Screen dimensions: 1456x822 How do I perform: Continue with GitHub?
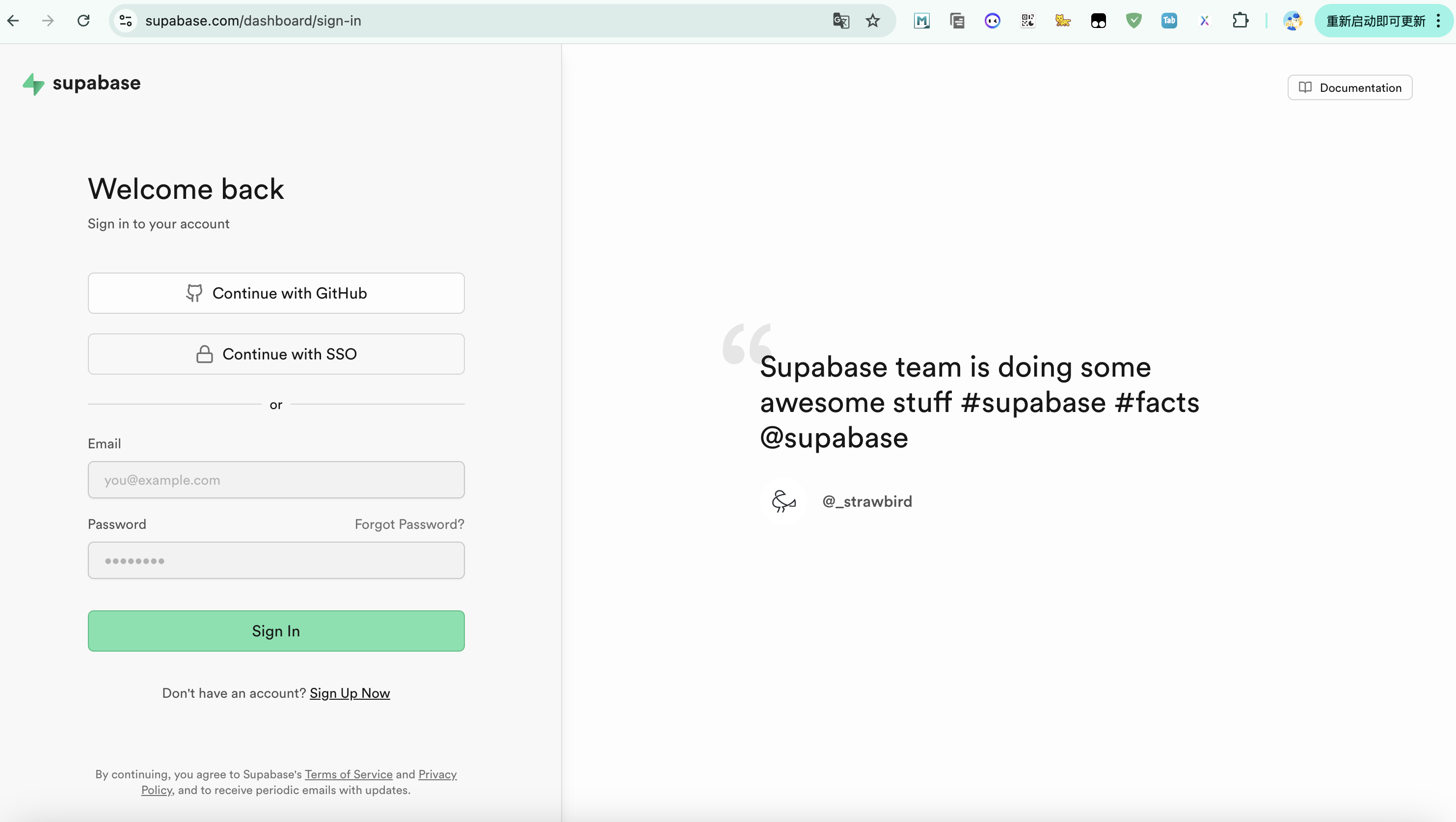click(x=276, y=293)
